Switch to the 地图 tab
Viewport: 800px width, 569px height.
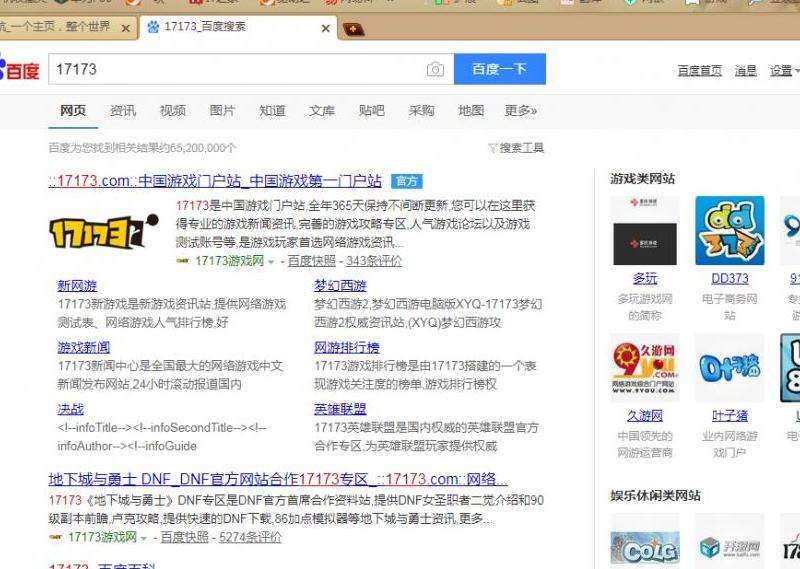click(x=471, y=110)
